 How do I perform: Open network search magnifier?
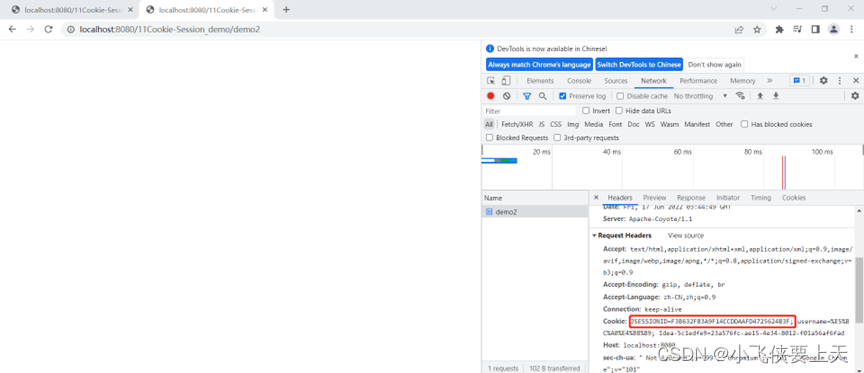point(543,96)
